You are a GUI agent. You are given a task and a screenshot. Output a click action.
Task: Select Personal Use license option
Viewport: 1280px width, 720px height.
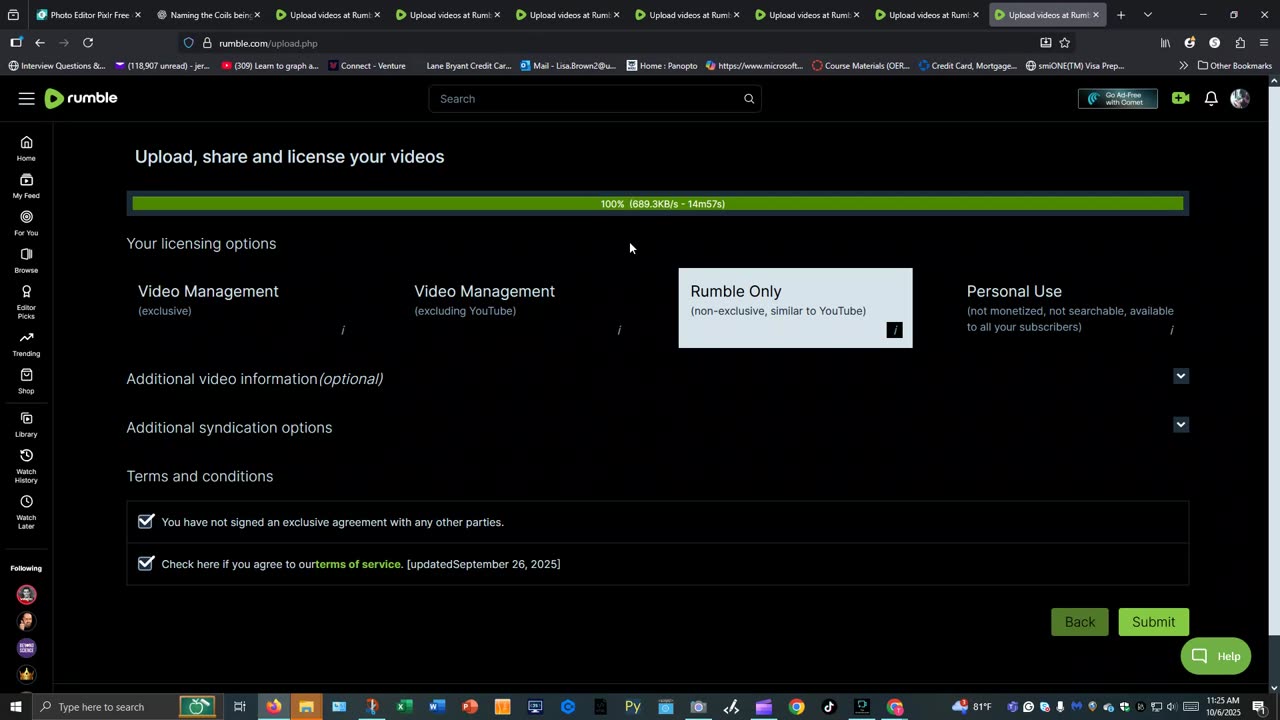(x=1071, y=308)
